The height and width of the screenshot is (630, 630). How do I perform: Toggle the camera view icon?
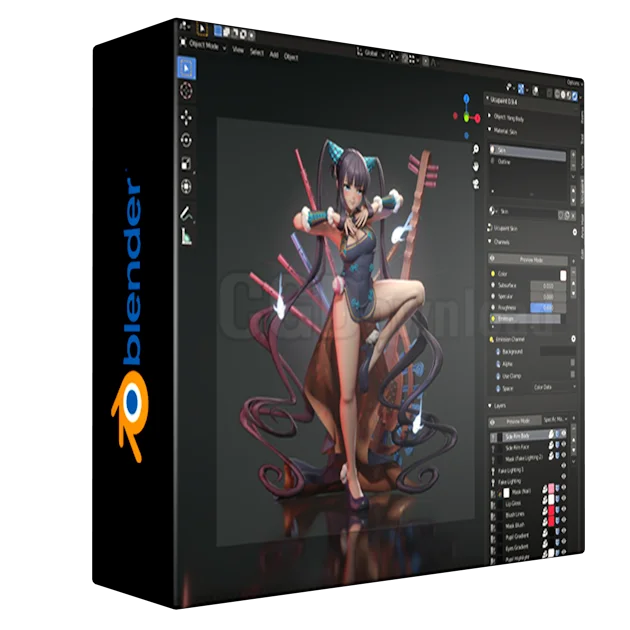coord(476,184)
